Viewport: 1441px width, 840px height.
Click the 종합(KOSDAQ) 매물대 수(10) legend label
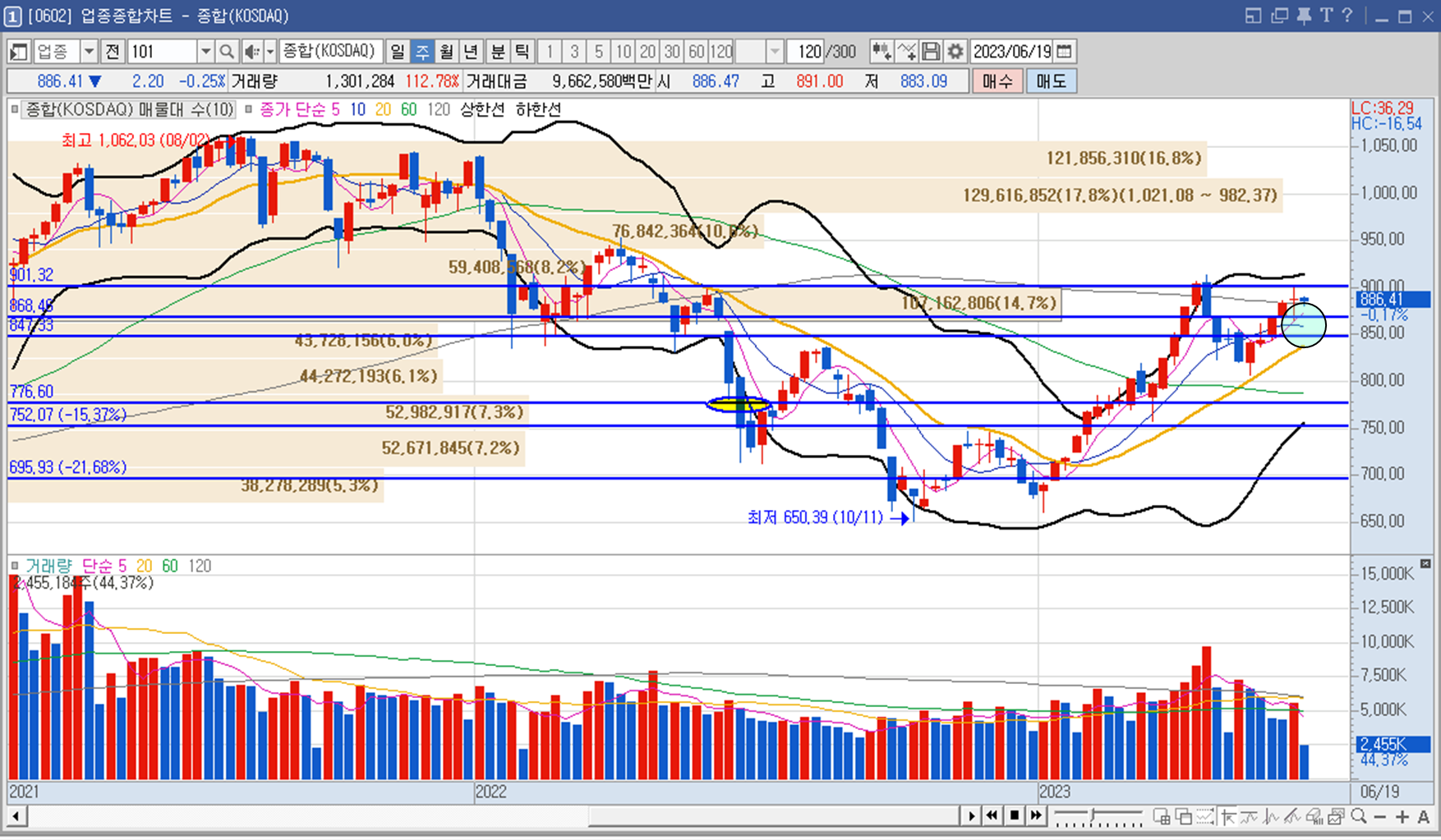129,109
